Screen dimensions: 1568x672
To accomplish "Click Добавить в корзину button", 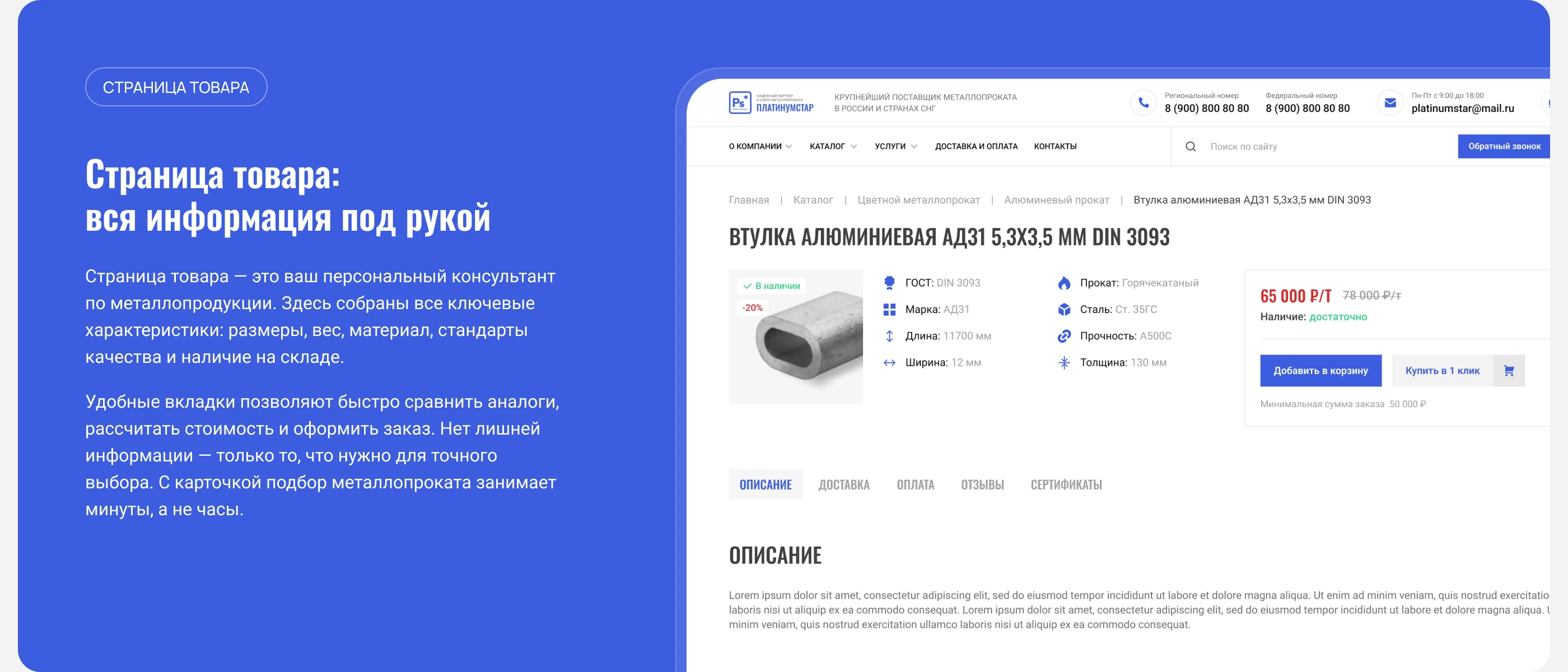I will pos(1320,371).
